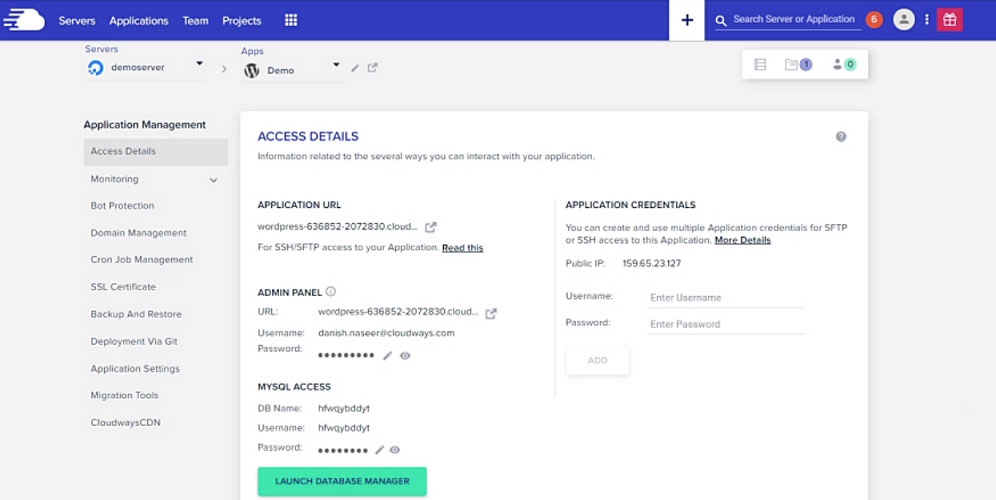Click MySQL Username value hfwqybddyt
The height and width of the screenshot is (500, 996).
coord(344,428)
